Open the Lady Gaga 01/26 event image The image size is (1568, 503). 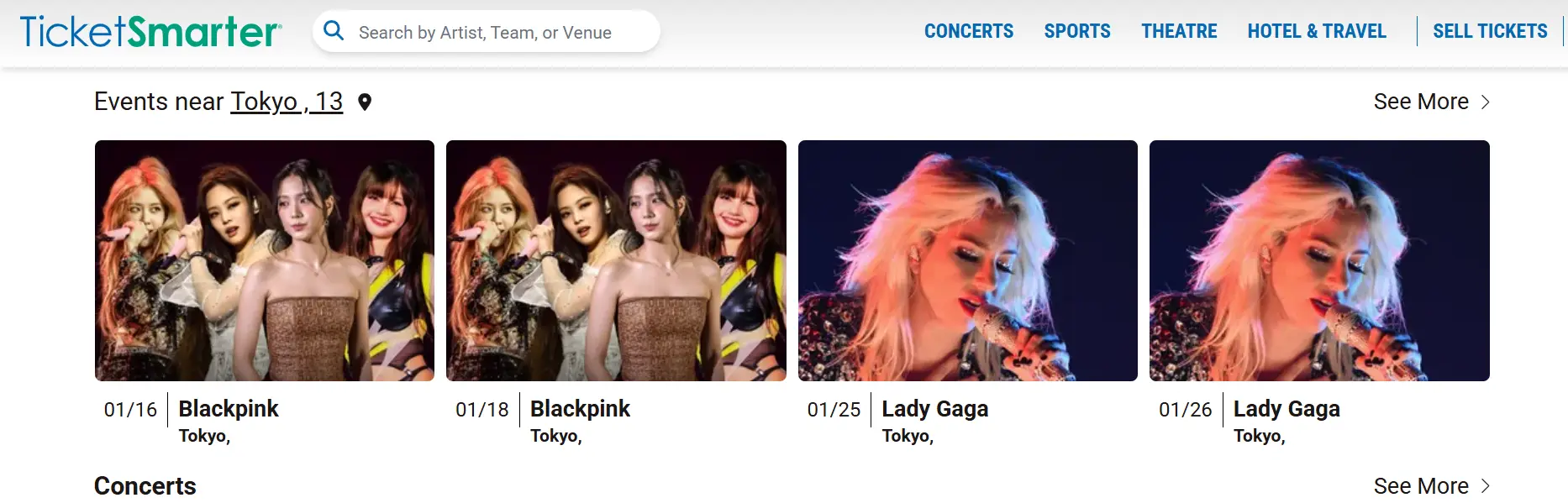click(1319, 260)
